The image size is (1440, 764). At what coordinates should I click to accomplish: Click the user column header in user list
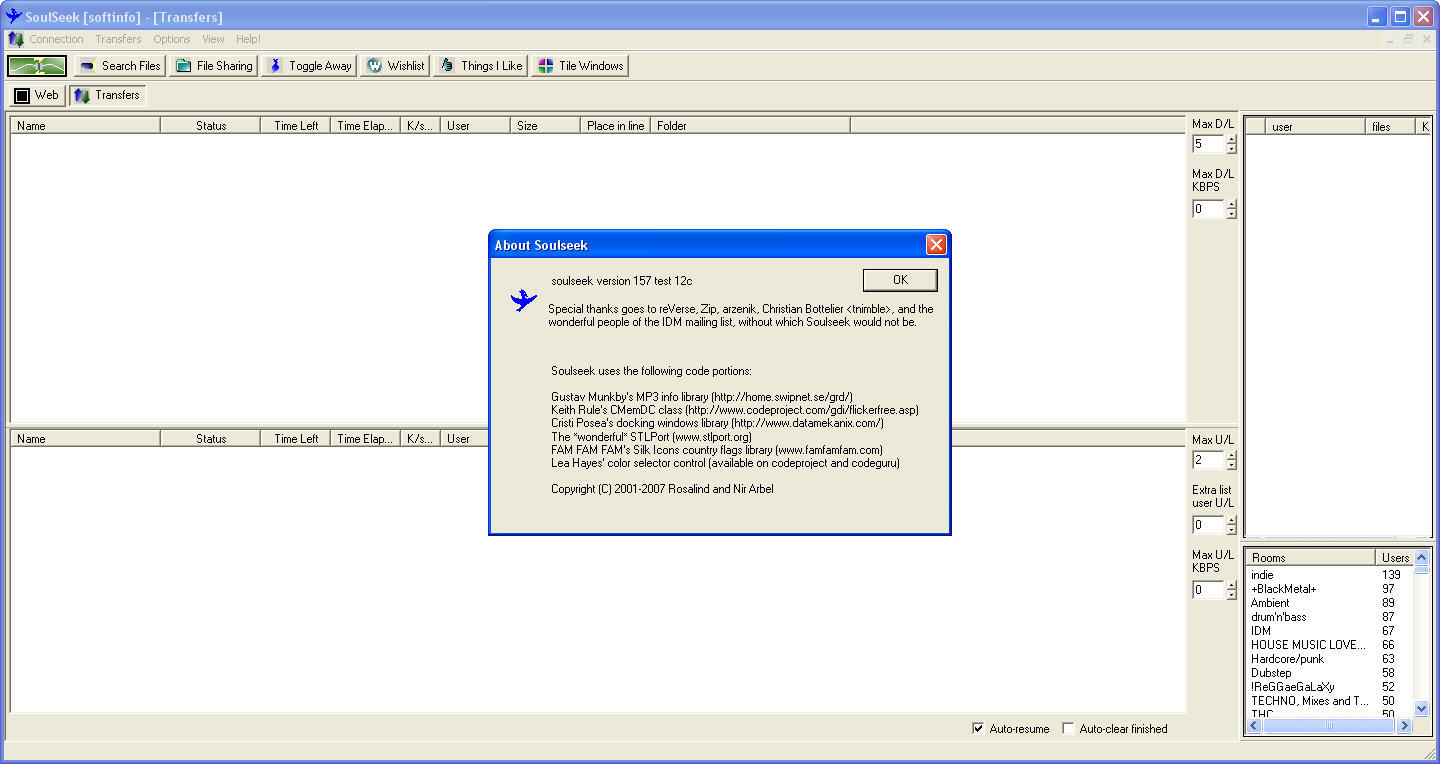[1315, 127]
